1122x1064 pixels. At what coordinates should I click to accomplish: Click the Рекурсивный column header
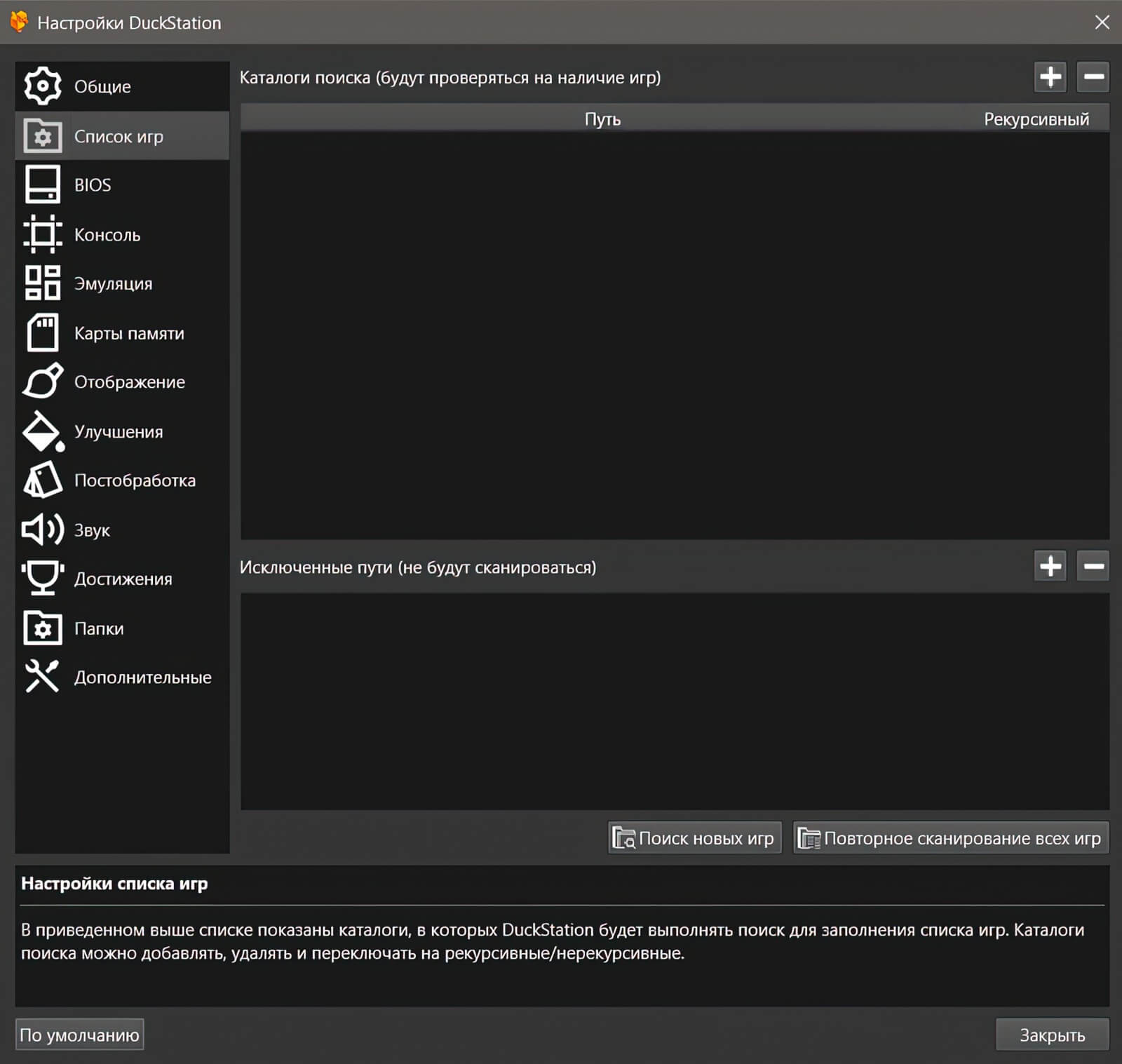coord(1036,119)
